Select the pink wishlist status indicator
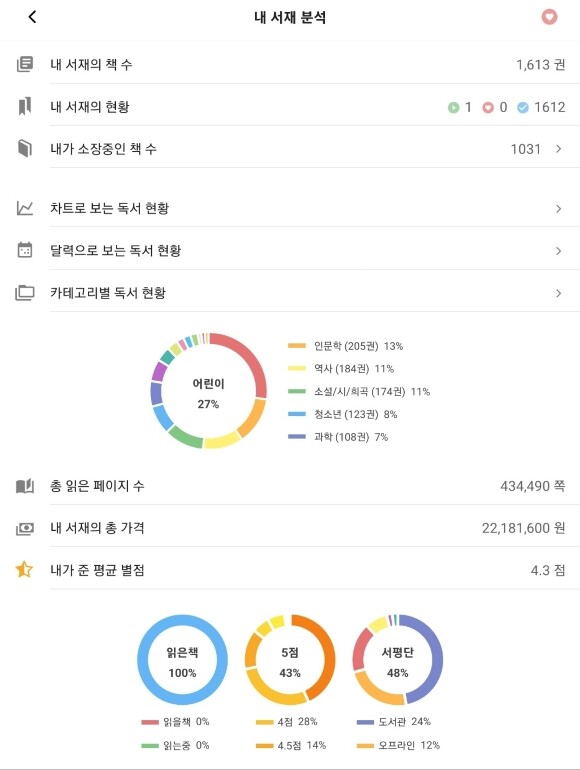The image size is (580, 770). (488, 107)
